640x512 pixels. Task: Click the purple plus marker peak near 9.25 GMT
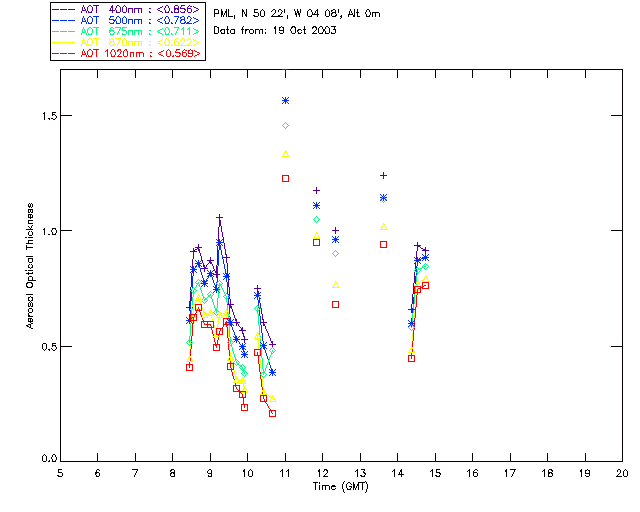[x=220, y=218]
